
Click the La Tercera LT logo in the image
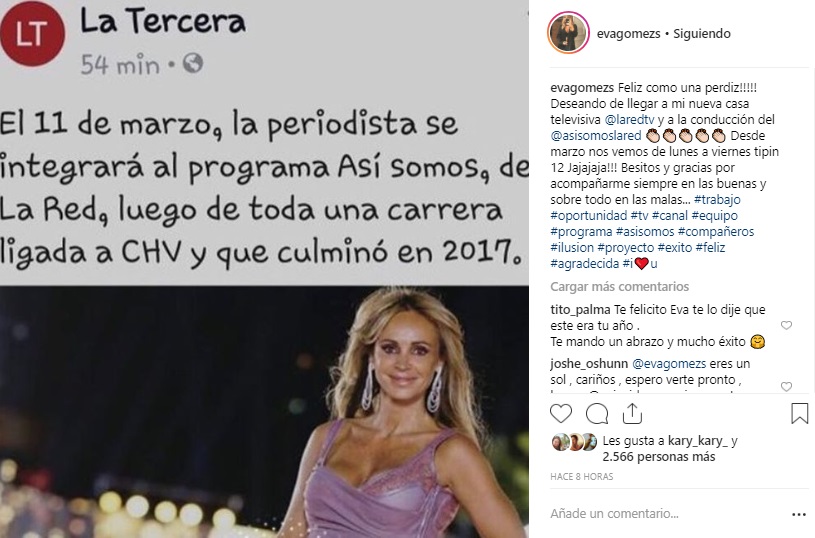32,34
